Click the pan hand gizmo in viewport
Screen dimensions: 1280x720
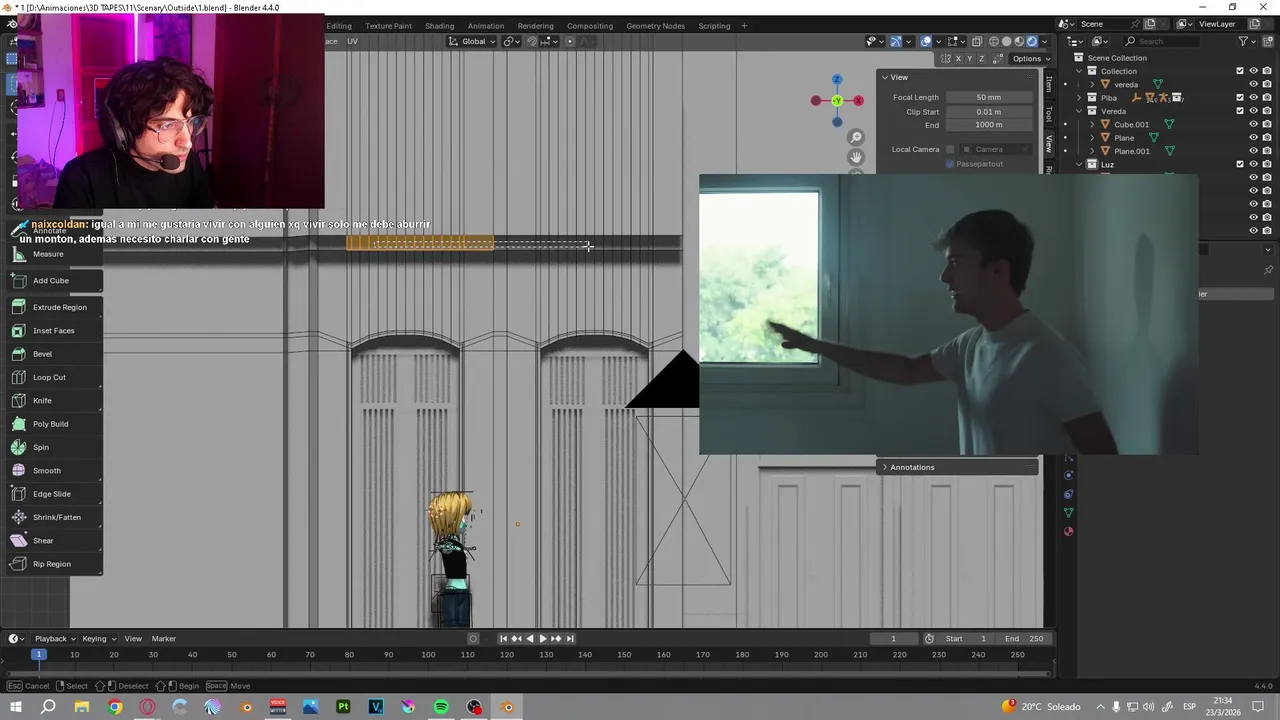click(856, 157)
